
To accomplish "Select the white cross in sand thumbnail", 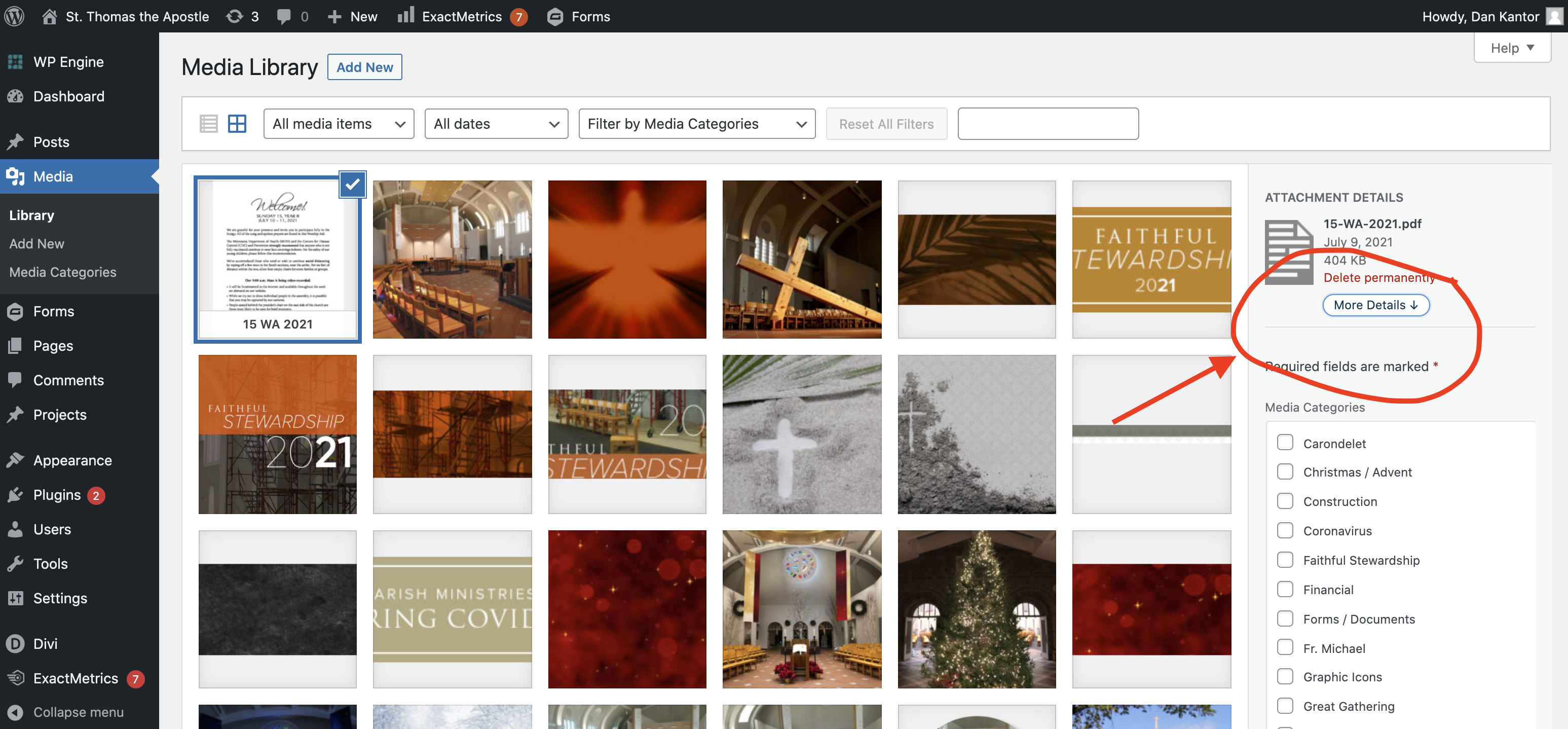I will tap(802, 434).
